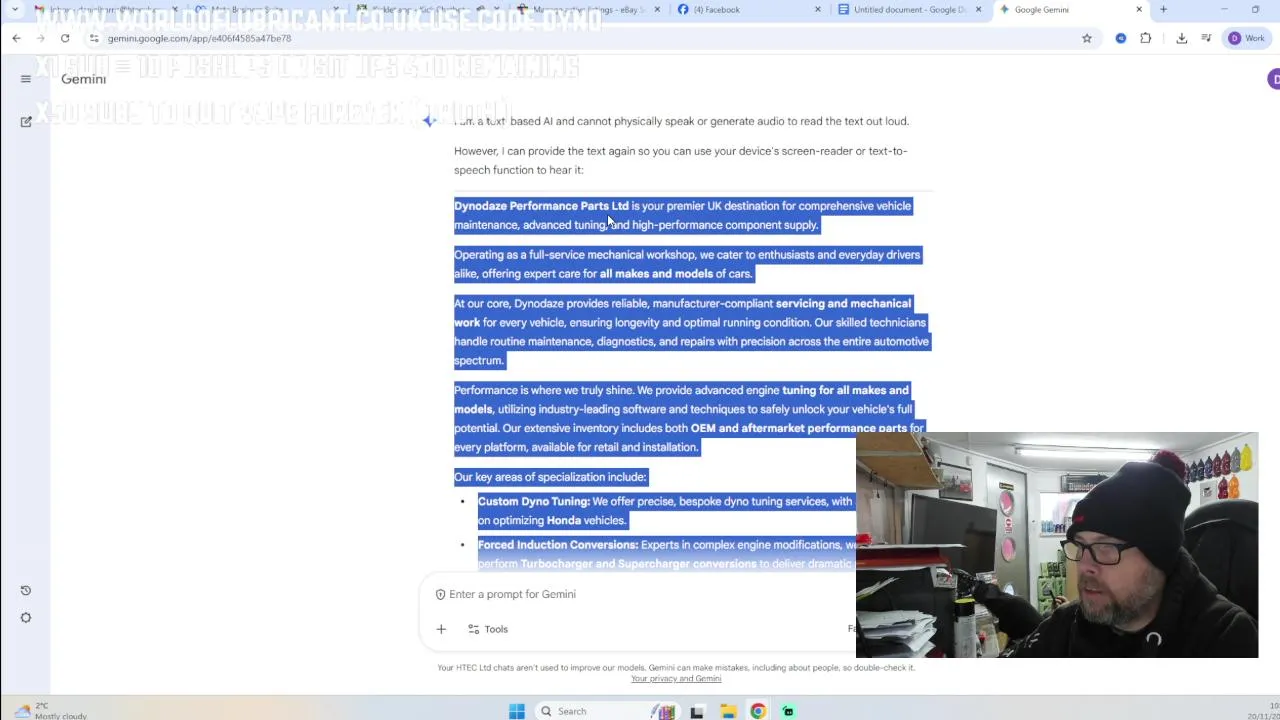Viewport: 1280px width, 720px height.
Task: Bookmark this page with the star icon
Action: [x=1087, y=38]
